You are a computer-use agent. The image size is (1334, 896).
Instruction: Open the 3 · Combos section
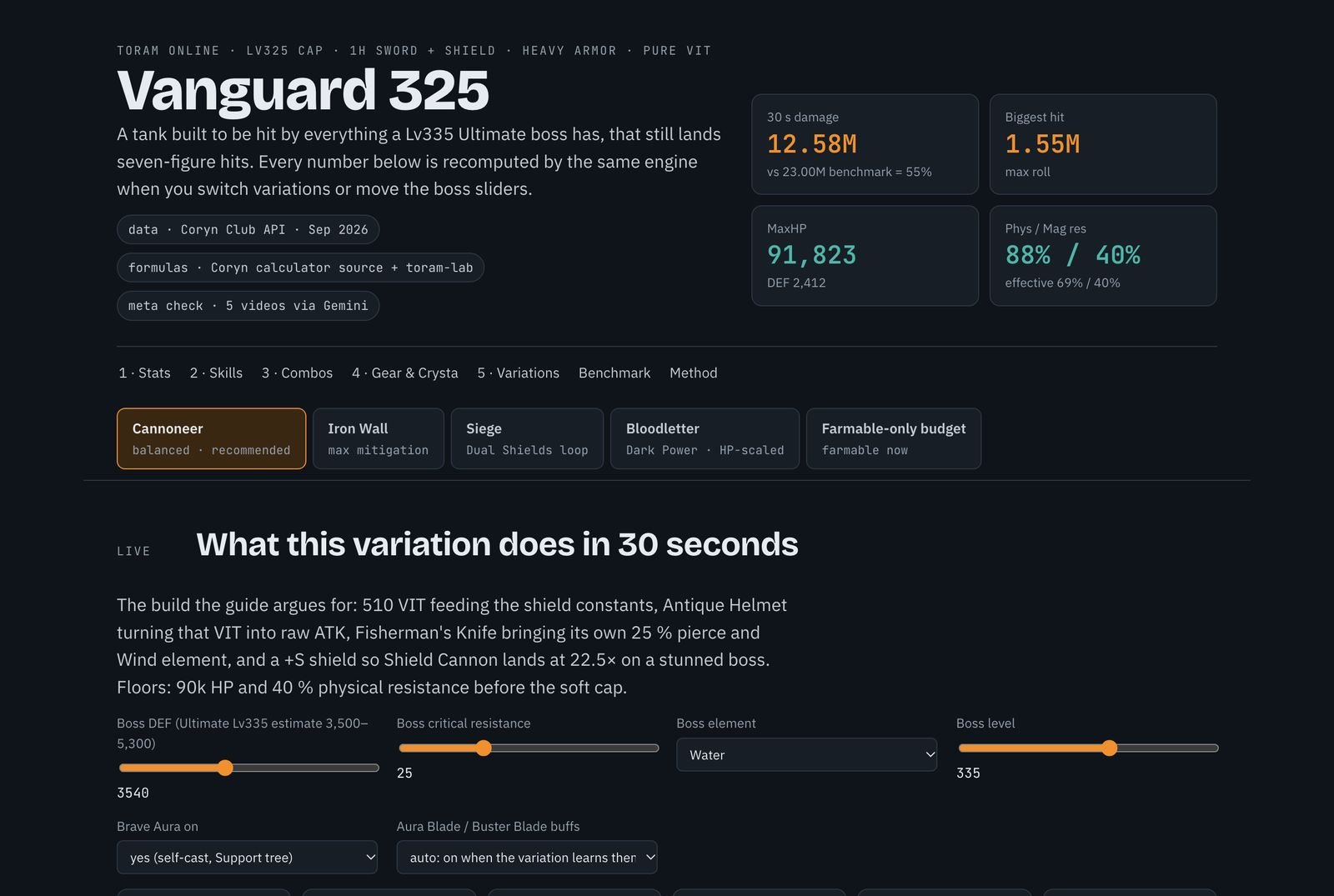pos(297,373)
